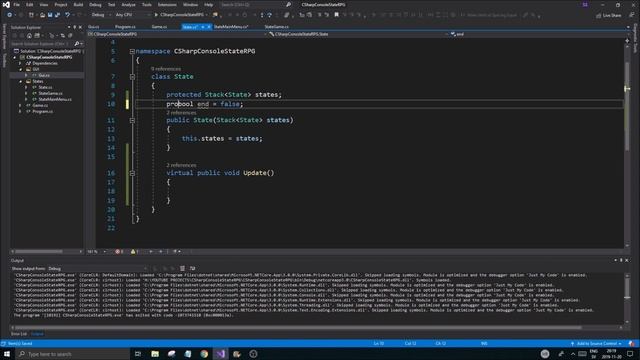640x360 pixels.
Task: Click the Open File toolbar icon
Action: pyautogui.click(x=42, y=15)
